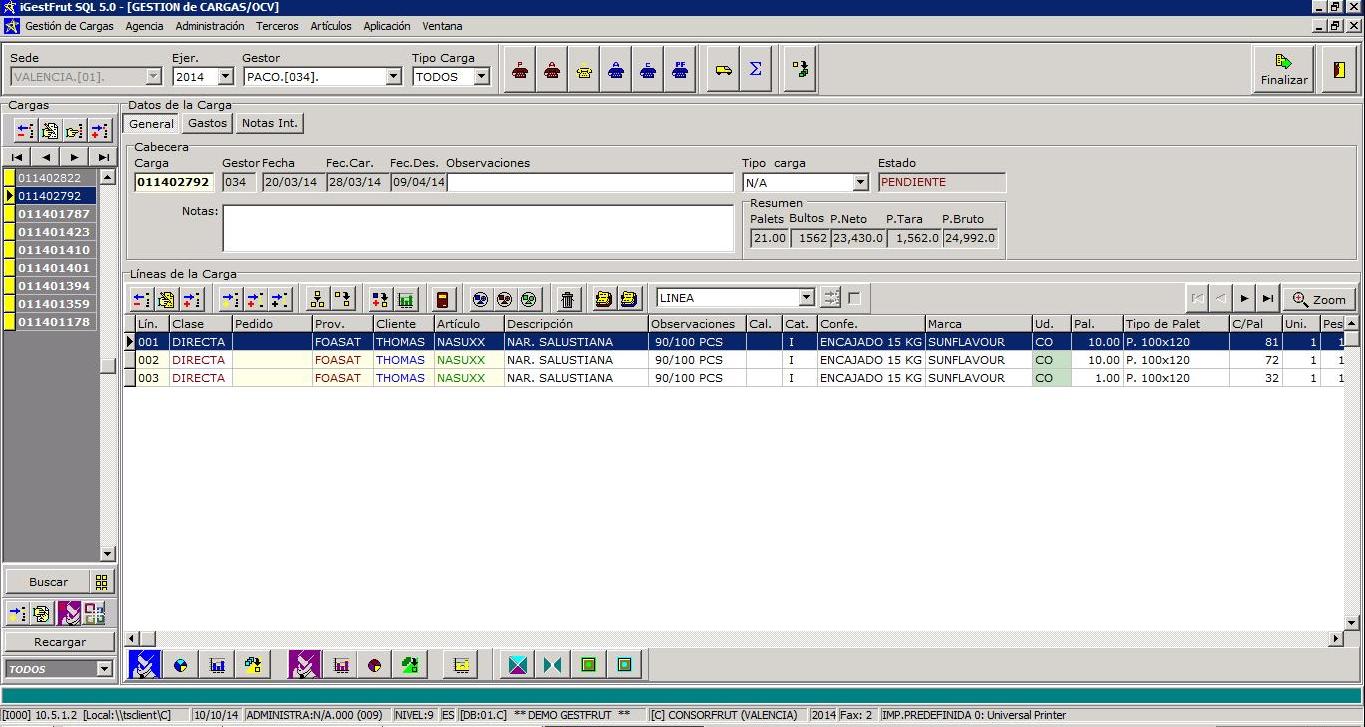Open the Gestor dropdown showing PACO.[034]

point(393,77)
